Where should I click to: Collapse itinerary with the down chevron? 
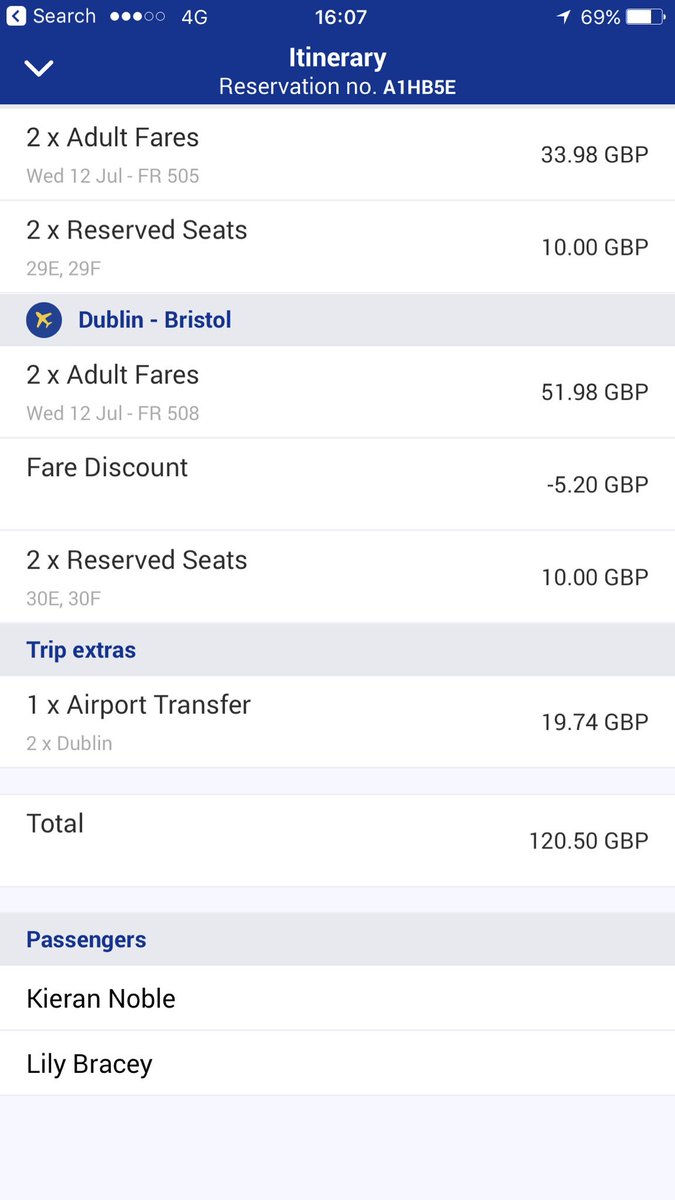click(x=39, y=69)
